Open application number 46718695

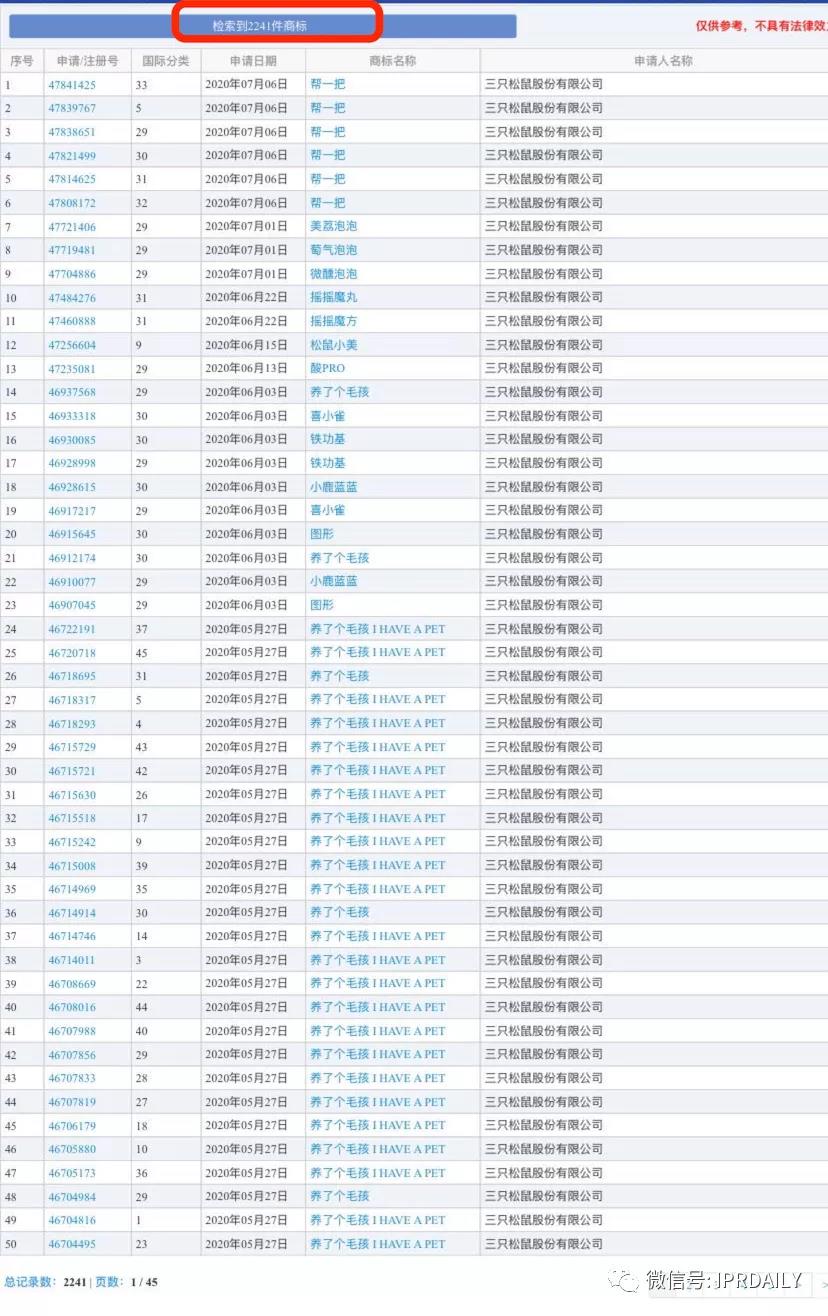point(72,676)
